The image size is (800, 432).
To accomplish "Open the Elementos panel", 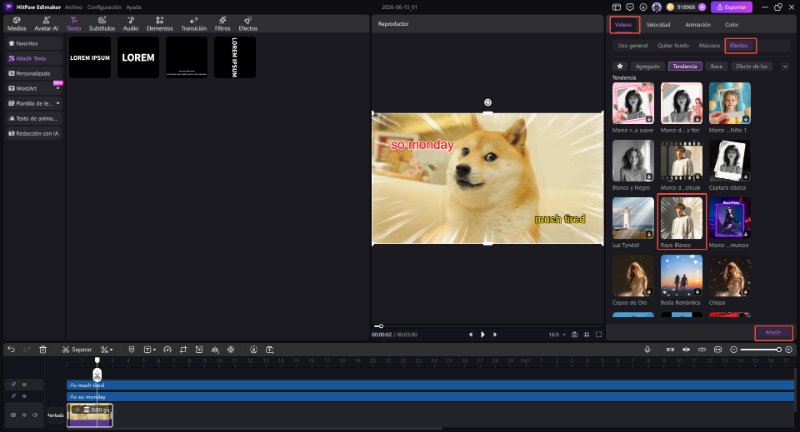I will 160,24.
